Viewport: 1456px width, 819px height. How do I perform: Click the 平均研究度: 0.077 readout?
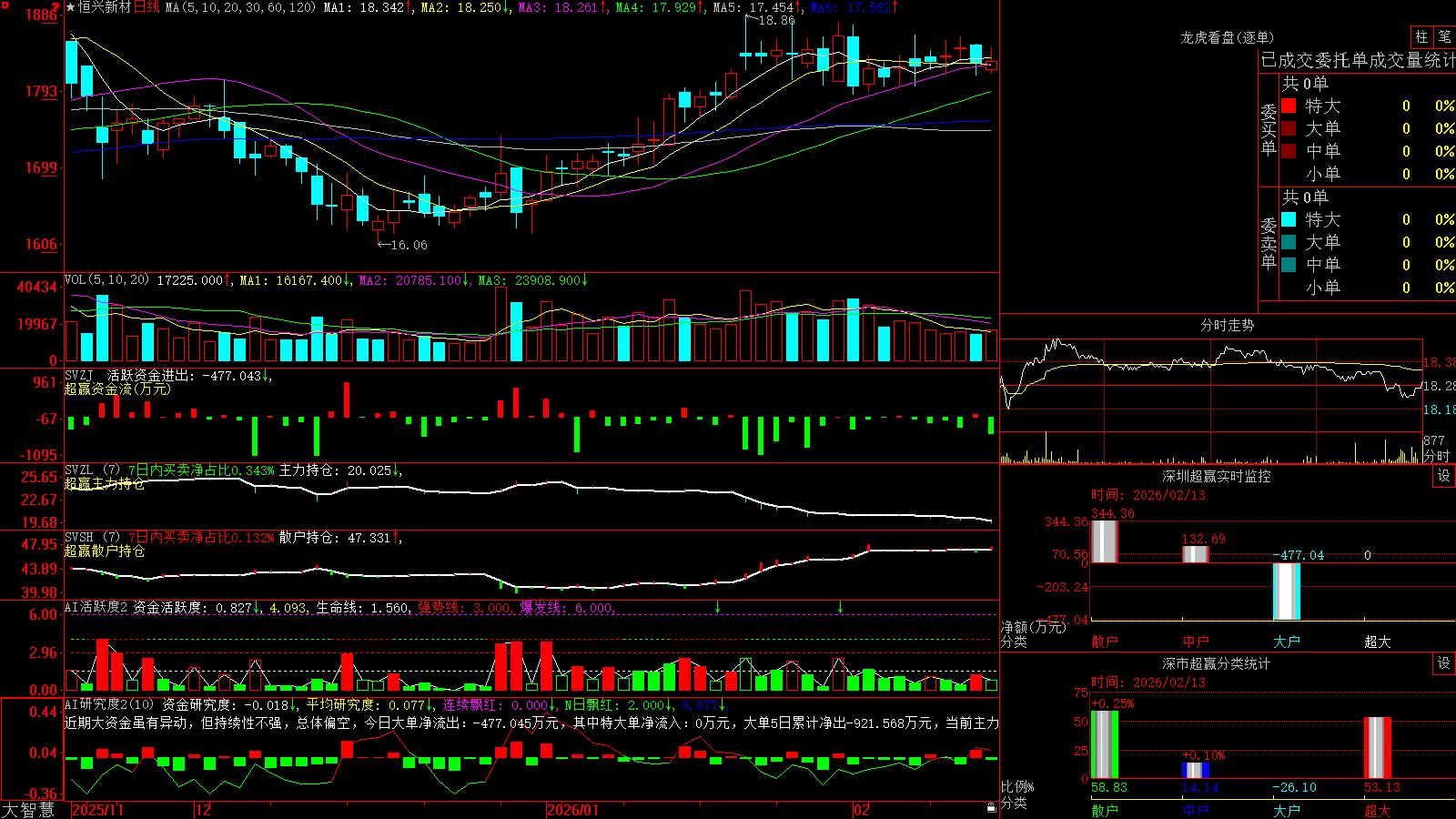366,704
